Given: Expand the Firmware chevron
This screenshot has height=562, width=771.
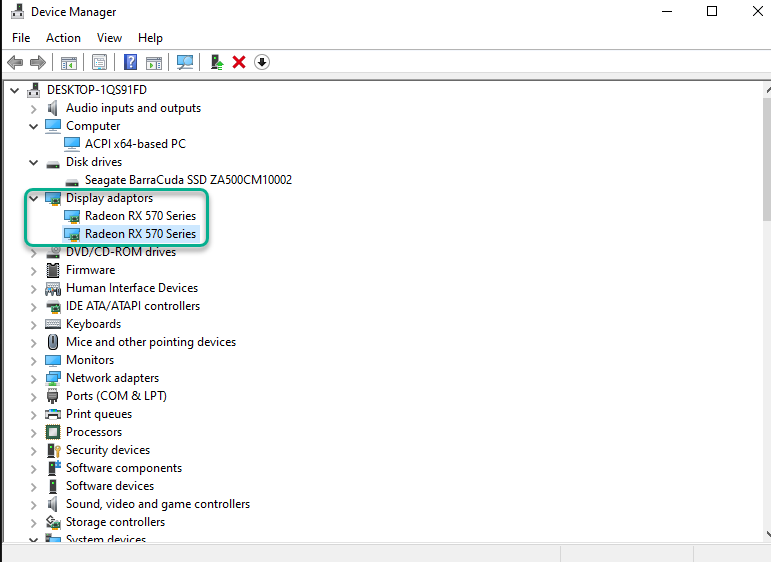Looking at the screenshot, I should pyautogui.click(x=33, y=270).
